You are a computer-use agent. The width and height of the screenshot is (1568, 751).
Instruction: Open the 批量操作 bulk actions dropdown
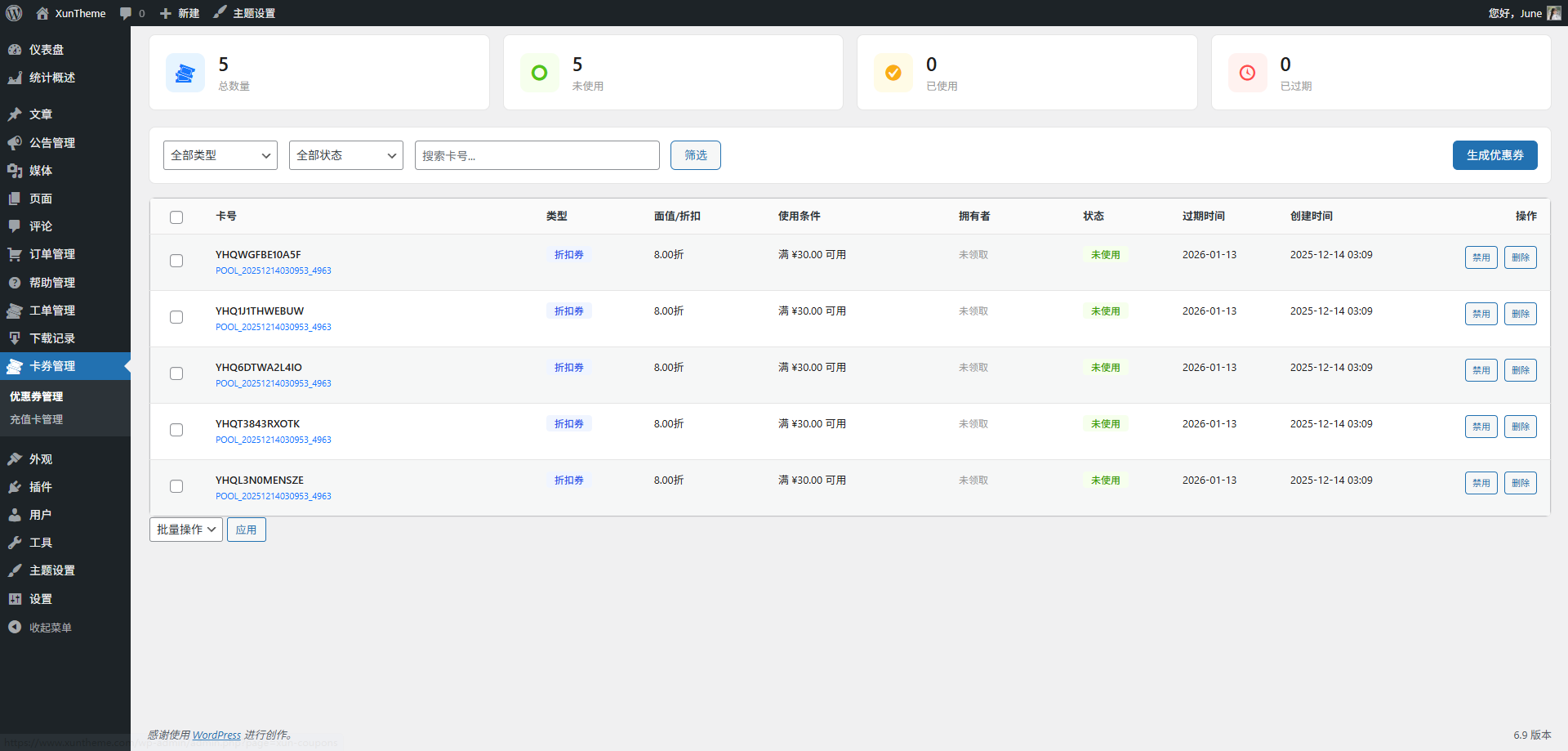point(186,530)
